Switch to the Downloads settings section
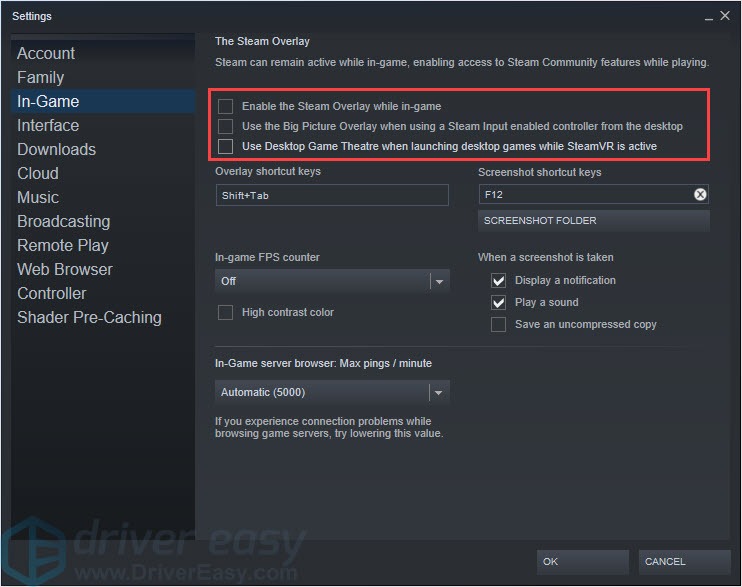Viewport: 742px width, 587px height. tap(56, 150)
